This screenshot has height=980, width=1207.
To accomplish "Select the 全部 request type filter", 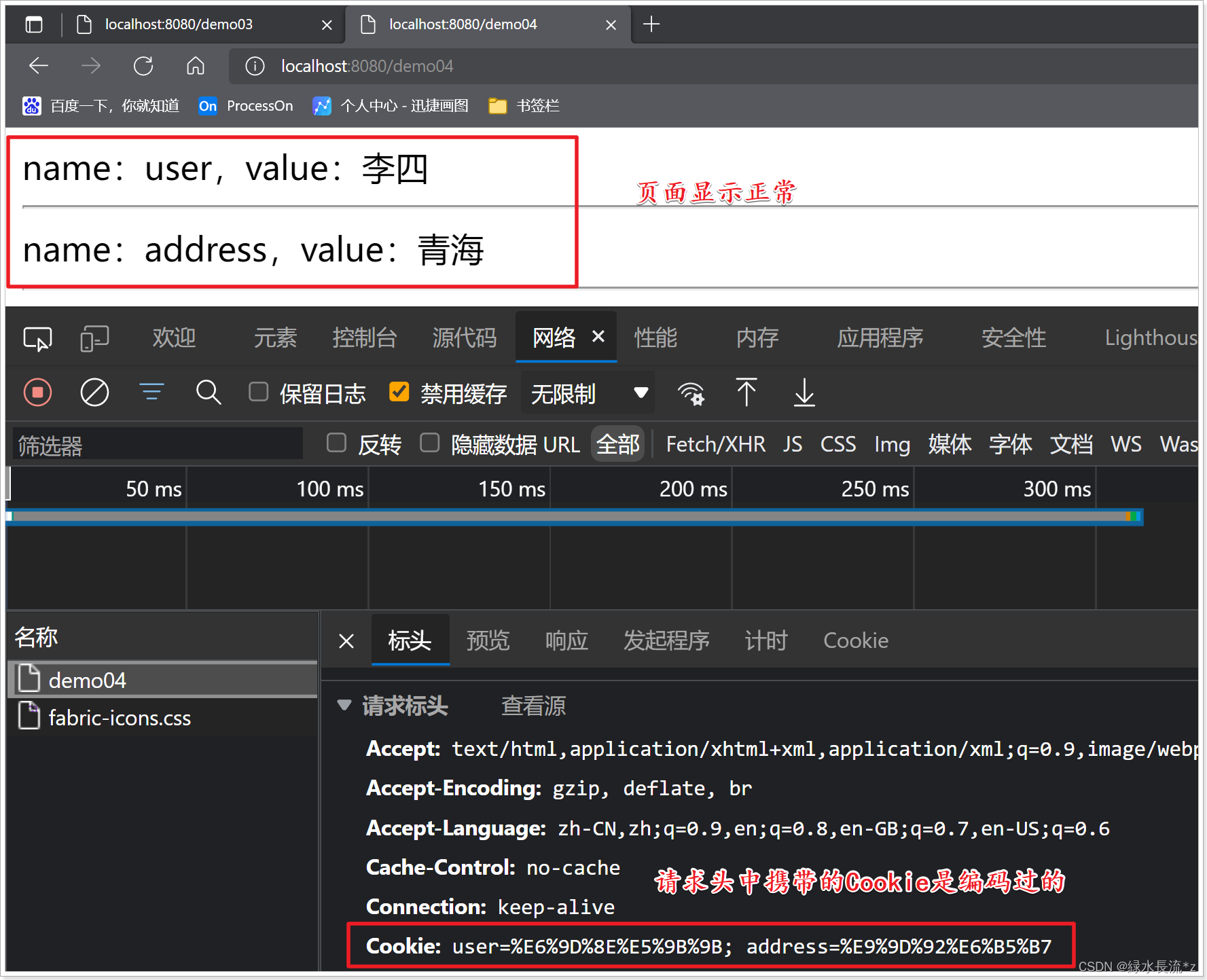I will pos(618,444).
